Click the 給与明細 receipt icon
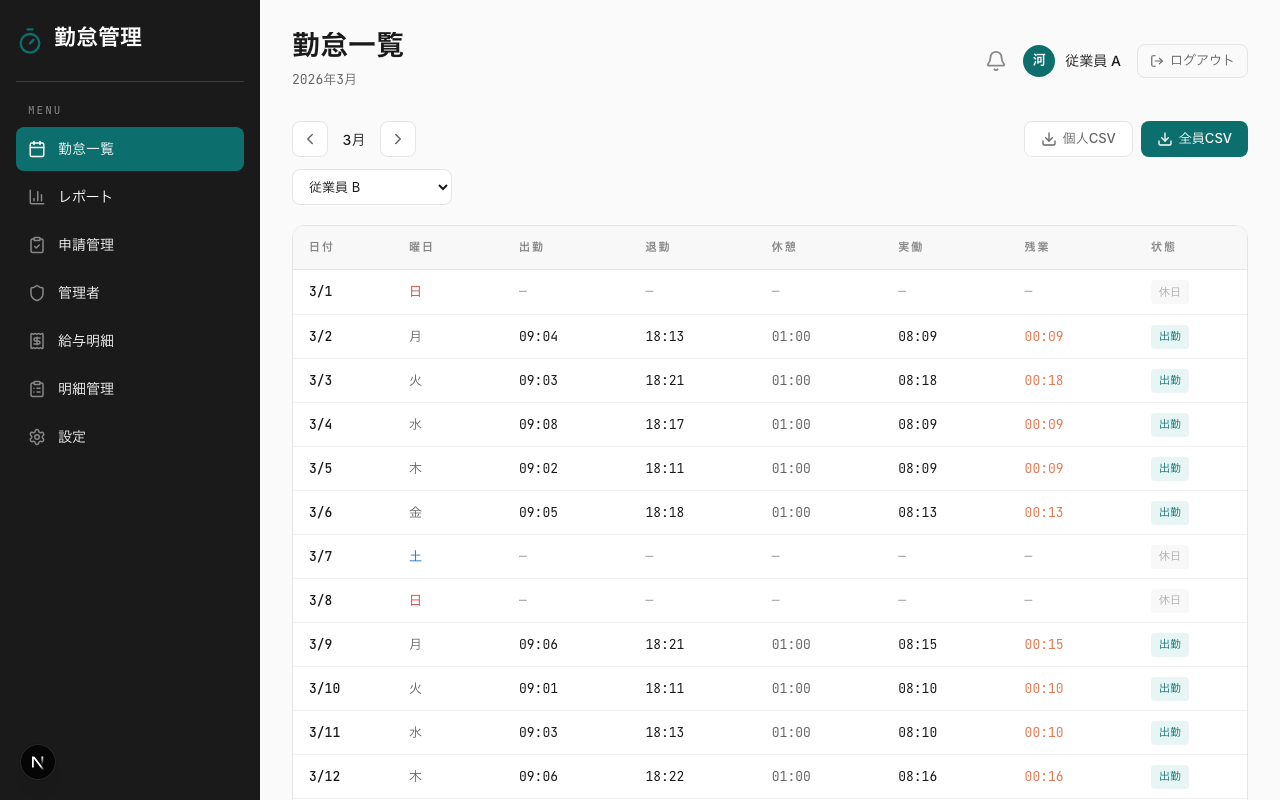 point(37,341)
